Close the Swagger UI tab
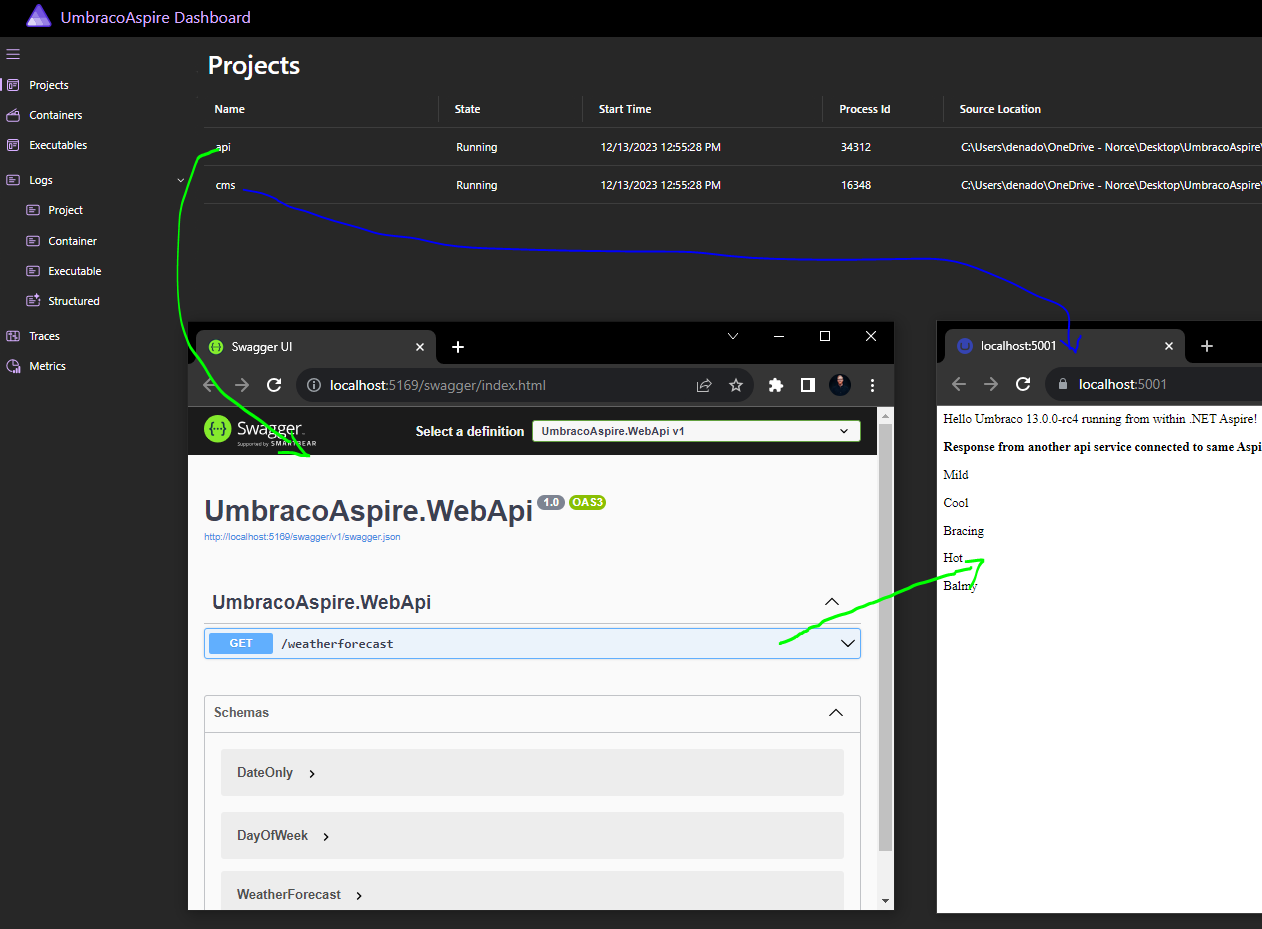Screen dimensions: 1262x929 (420, 347)
